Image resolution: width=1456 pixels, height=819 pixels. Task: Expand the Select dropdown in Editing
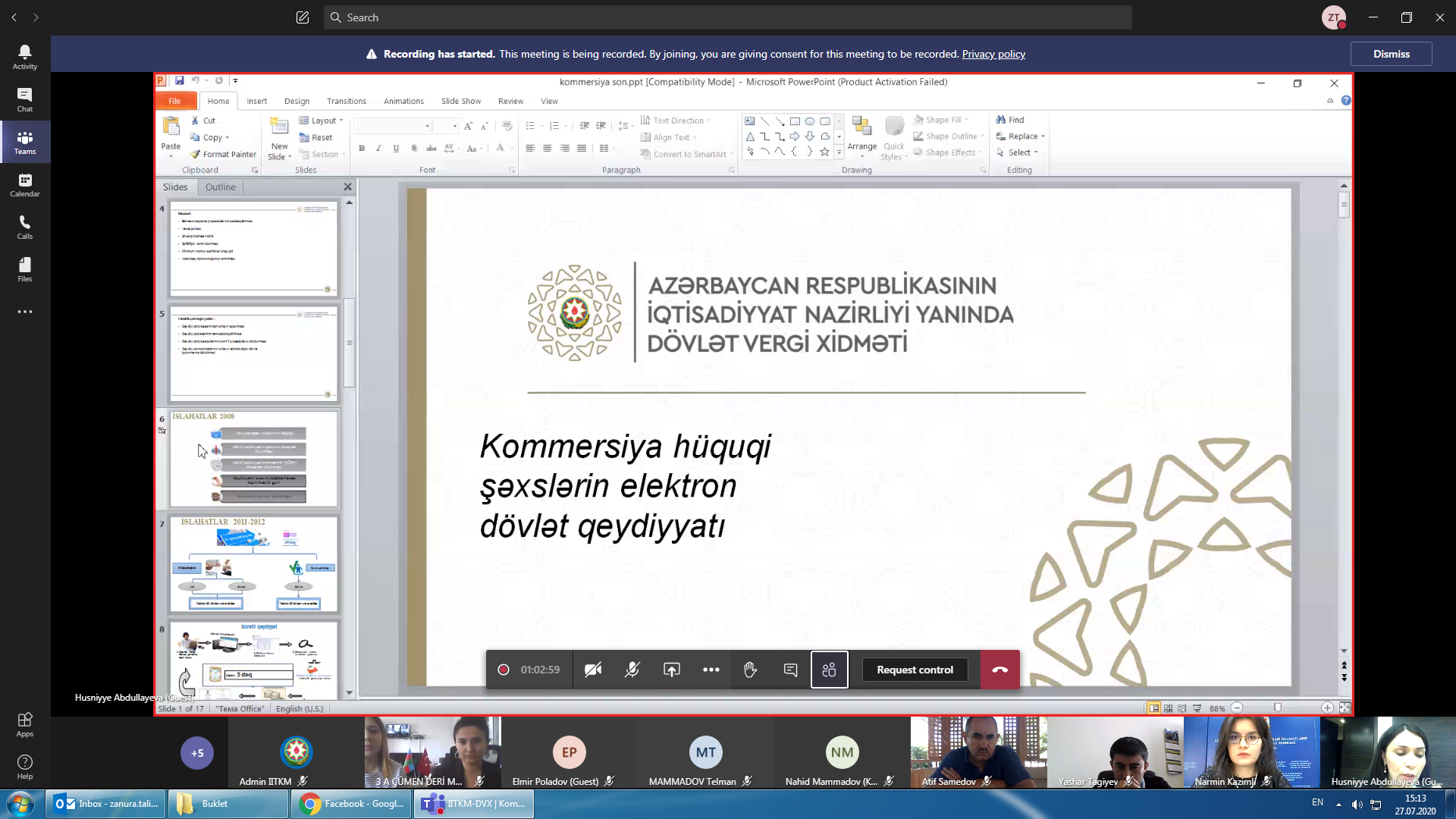click(1036, 152)
